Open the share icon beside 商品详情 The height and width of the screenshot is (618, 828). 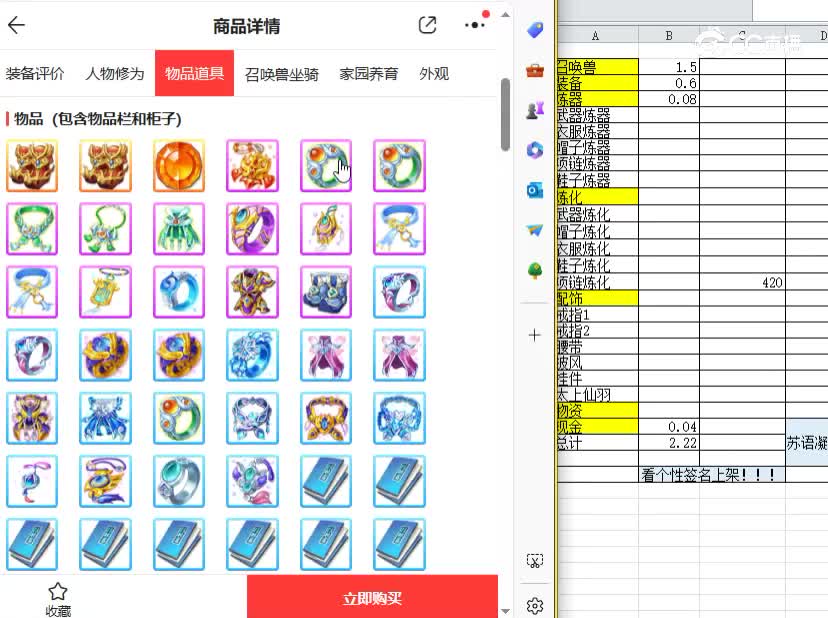(x=427, y=25)
